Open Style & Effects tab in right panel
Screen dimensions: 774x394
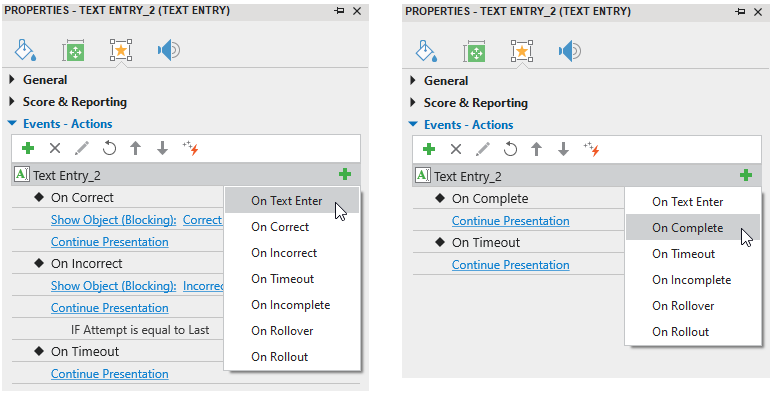click(426, 51)
